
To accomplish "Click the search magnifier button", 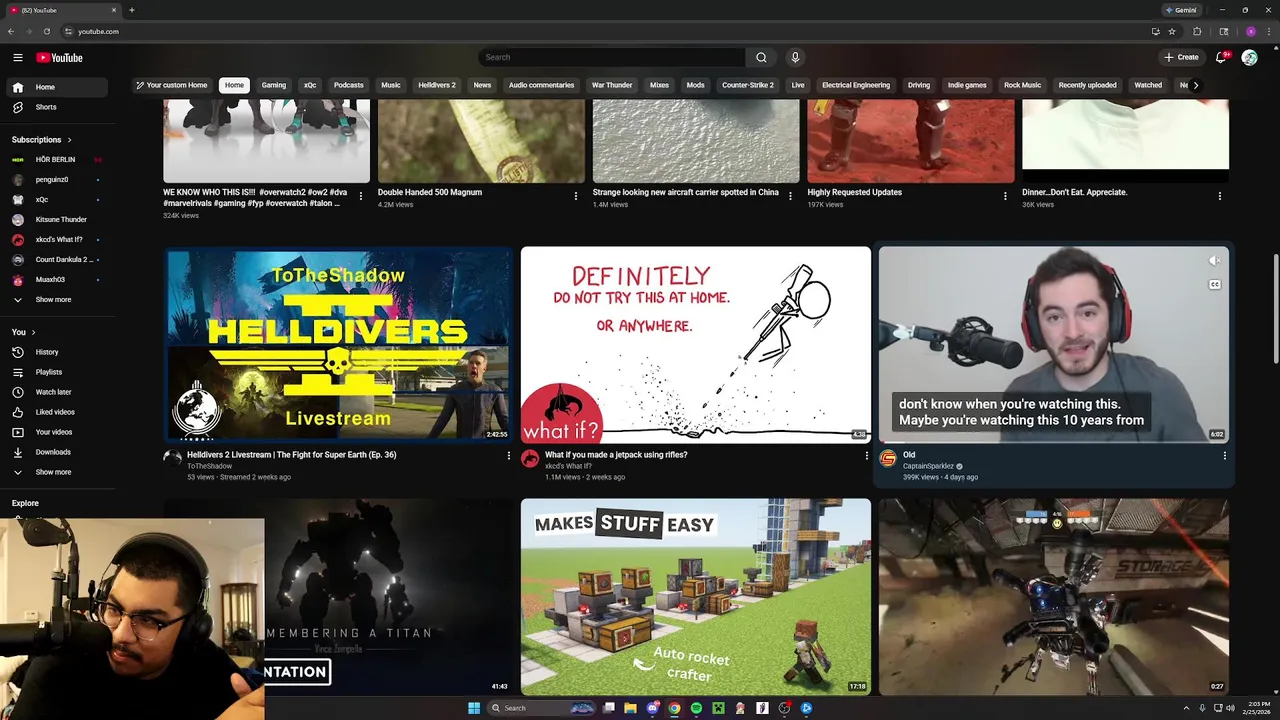I will point(761,57).
